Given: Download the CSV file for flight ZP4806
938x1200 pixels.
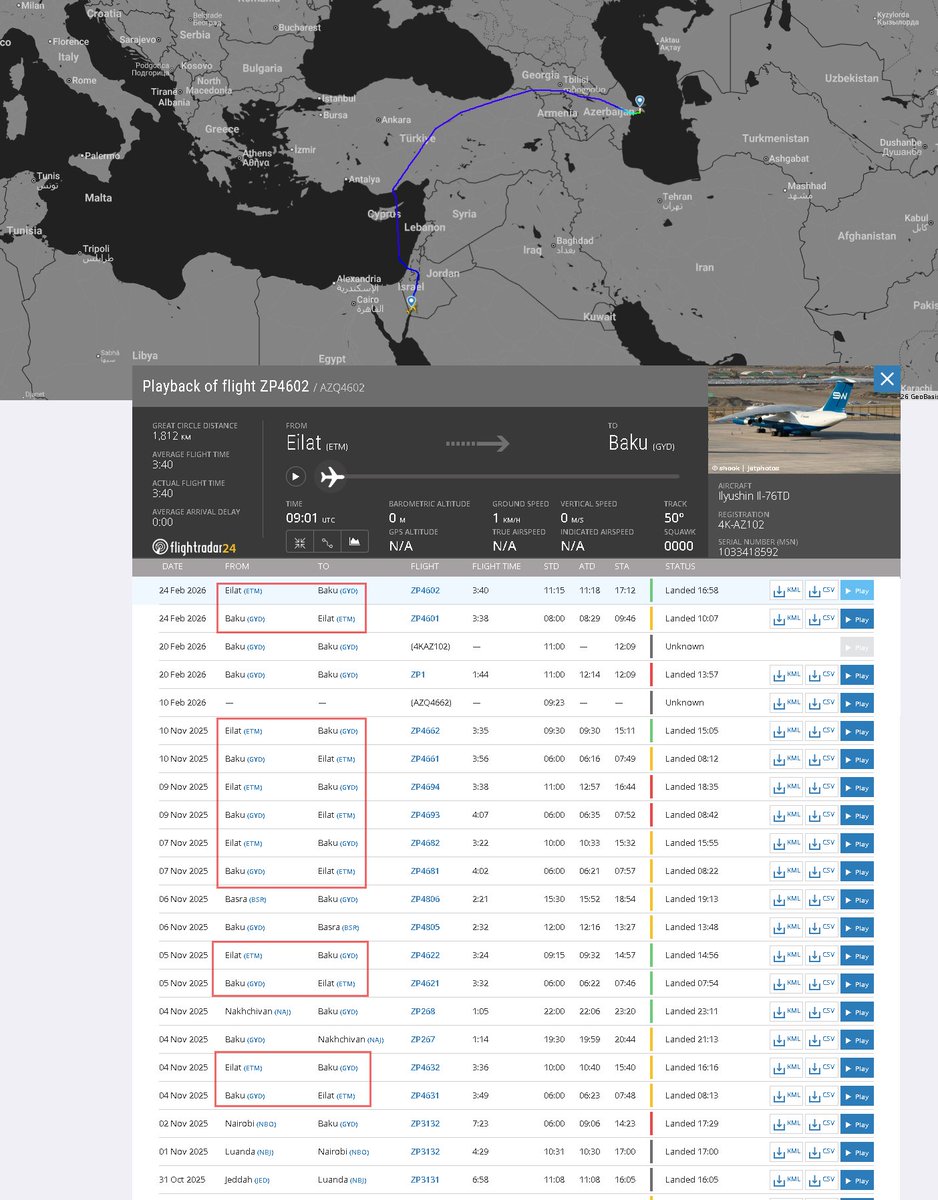Looking at the screenshot, I should point(821,899).
